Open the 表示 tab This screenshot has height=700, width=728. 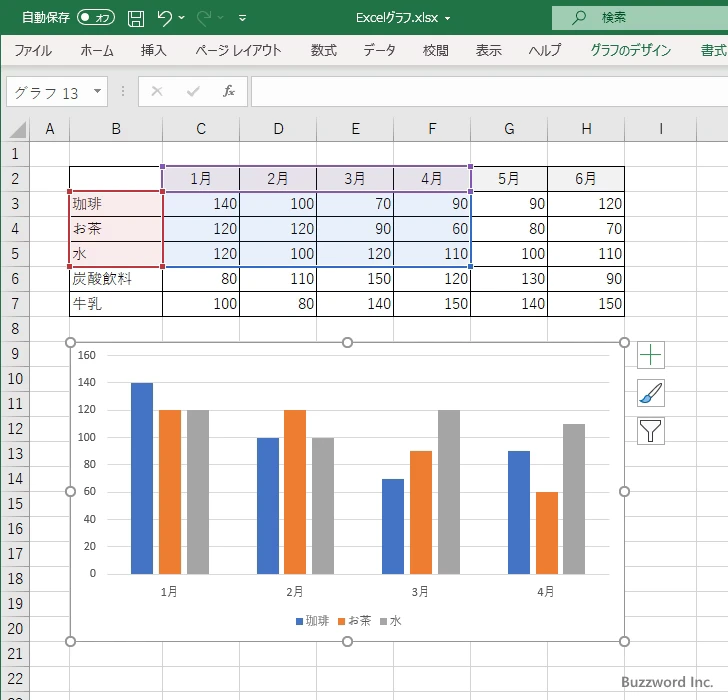pyautogui.click(x=488, y=50)
